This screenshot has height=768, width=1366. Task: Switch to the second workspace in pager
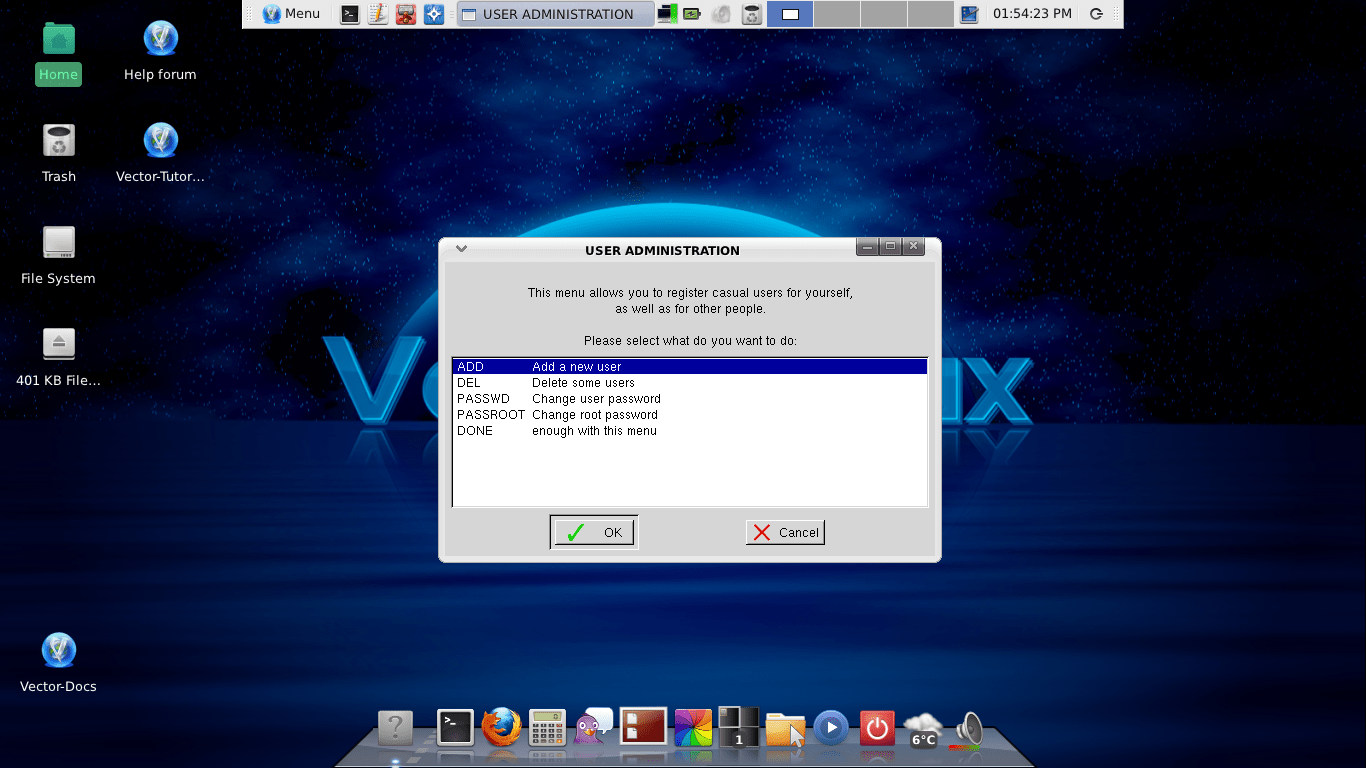click(837, 14)
